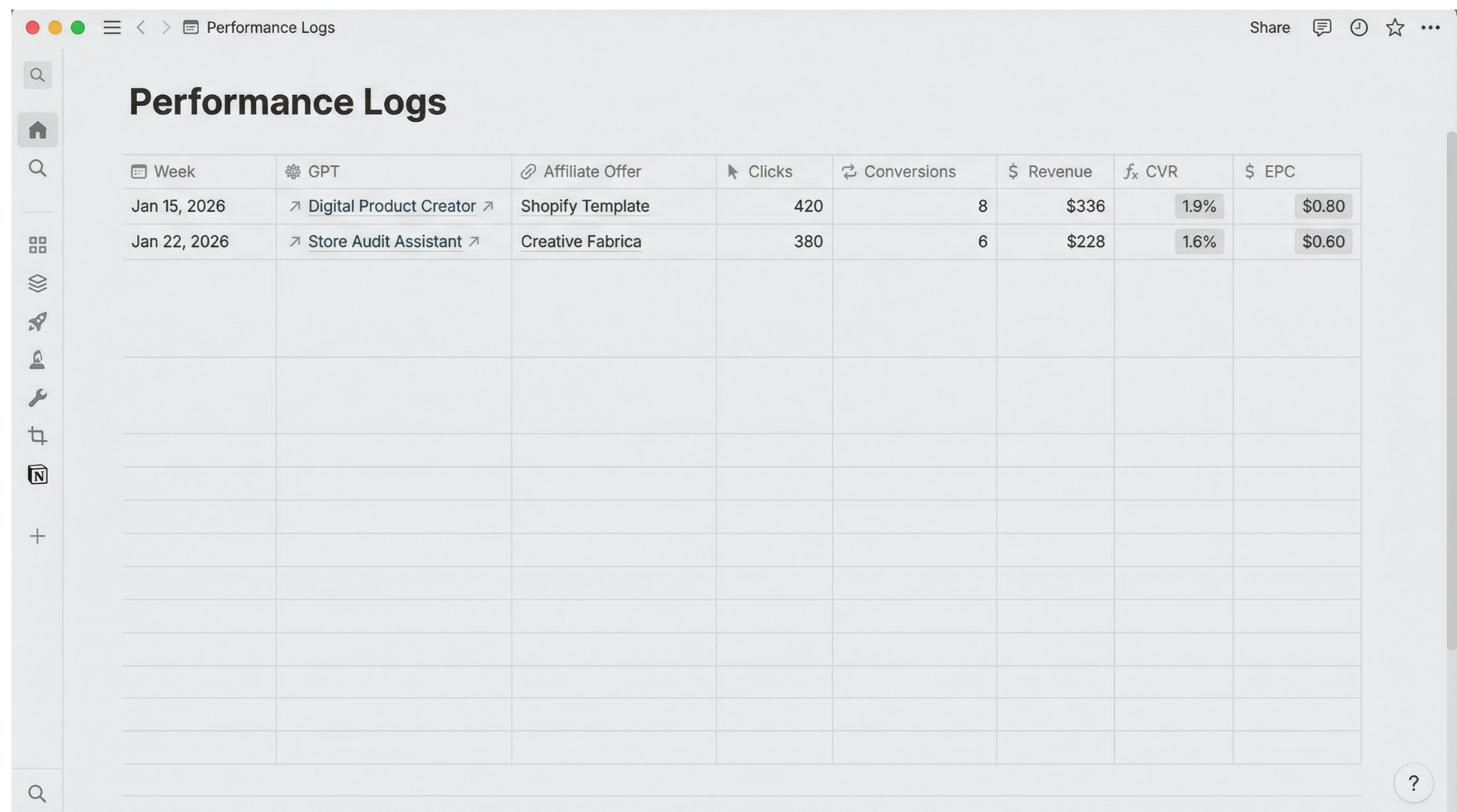The height and width of the screenshot is (812, 1457).
Task: Click the Share button
Action: 1269,27
